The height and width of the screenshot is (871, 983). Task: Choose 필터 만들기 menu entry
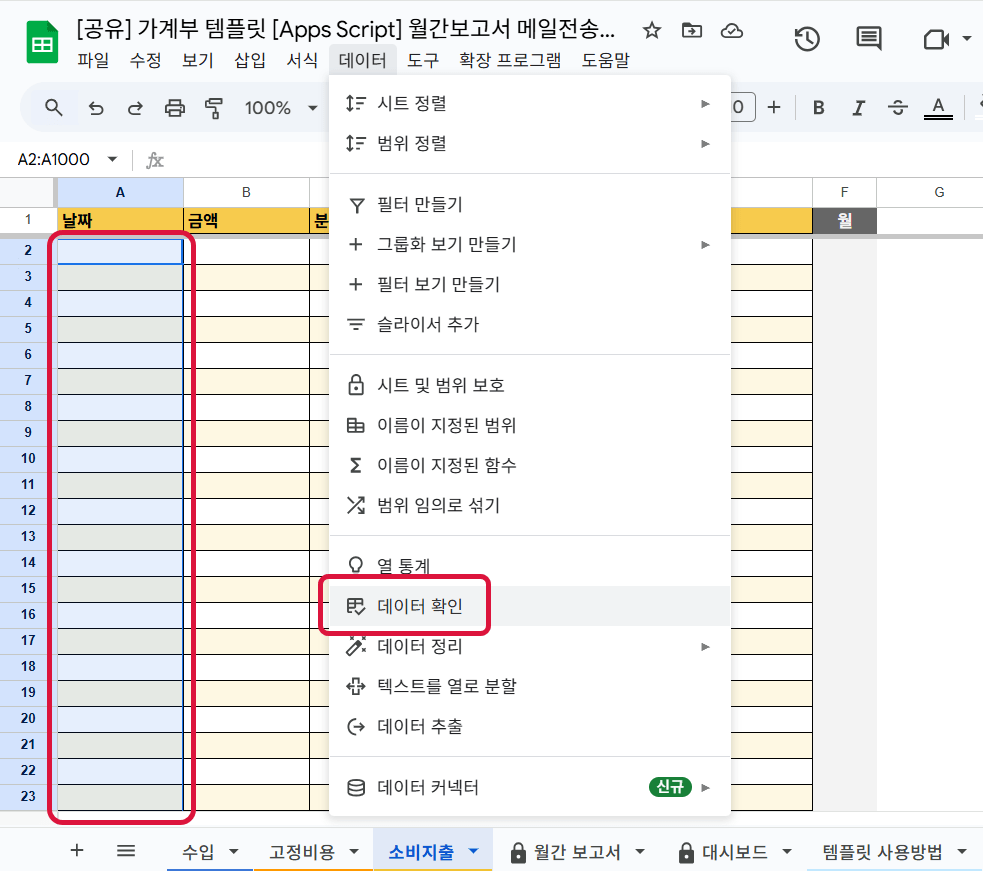tap(420, 205)
